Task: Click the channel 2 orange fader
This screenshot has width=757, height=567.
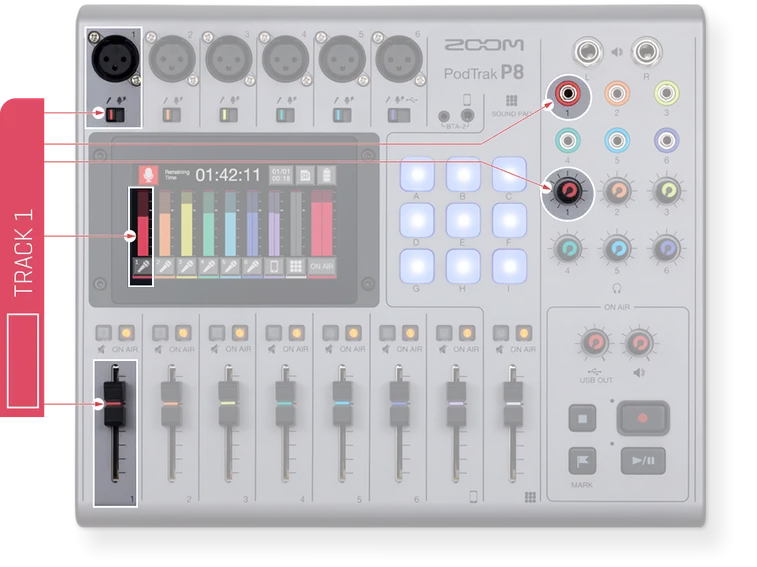Action: pos(169,405)
